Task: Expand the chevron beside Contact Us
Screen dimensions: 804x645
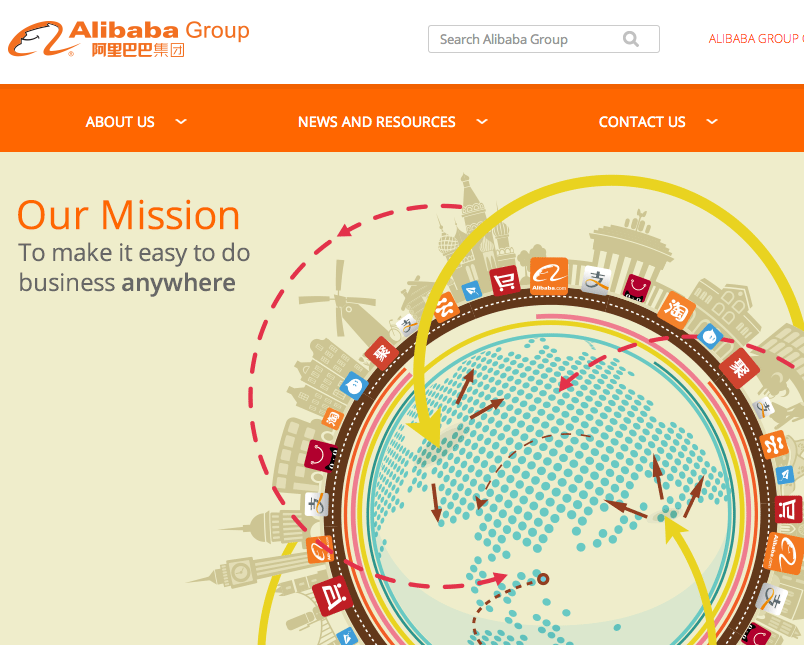Action: click(x=712, y=122)
